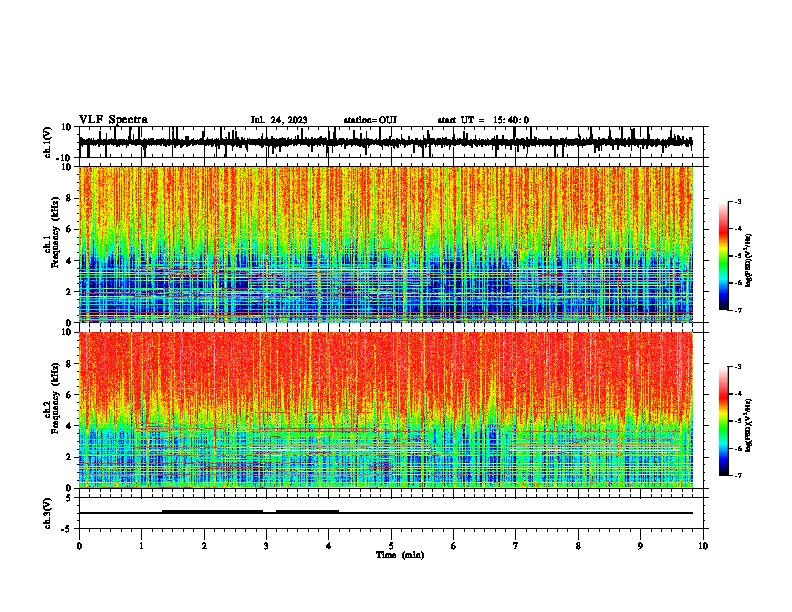Click the ch.1 "Frequency (kHz)" axis label
792x612 pixels.
(x=55, y=232)
